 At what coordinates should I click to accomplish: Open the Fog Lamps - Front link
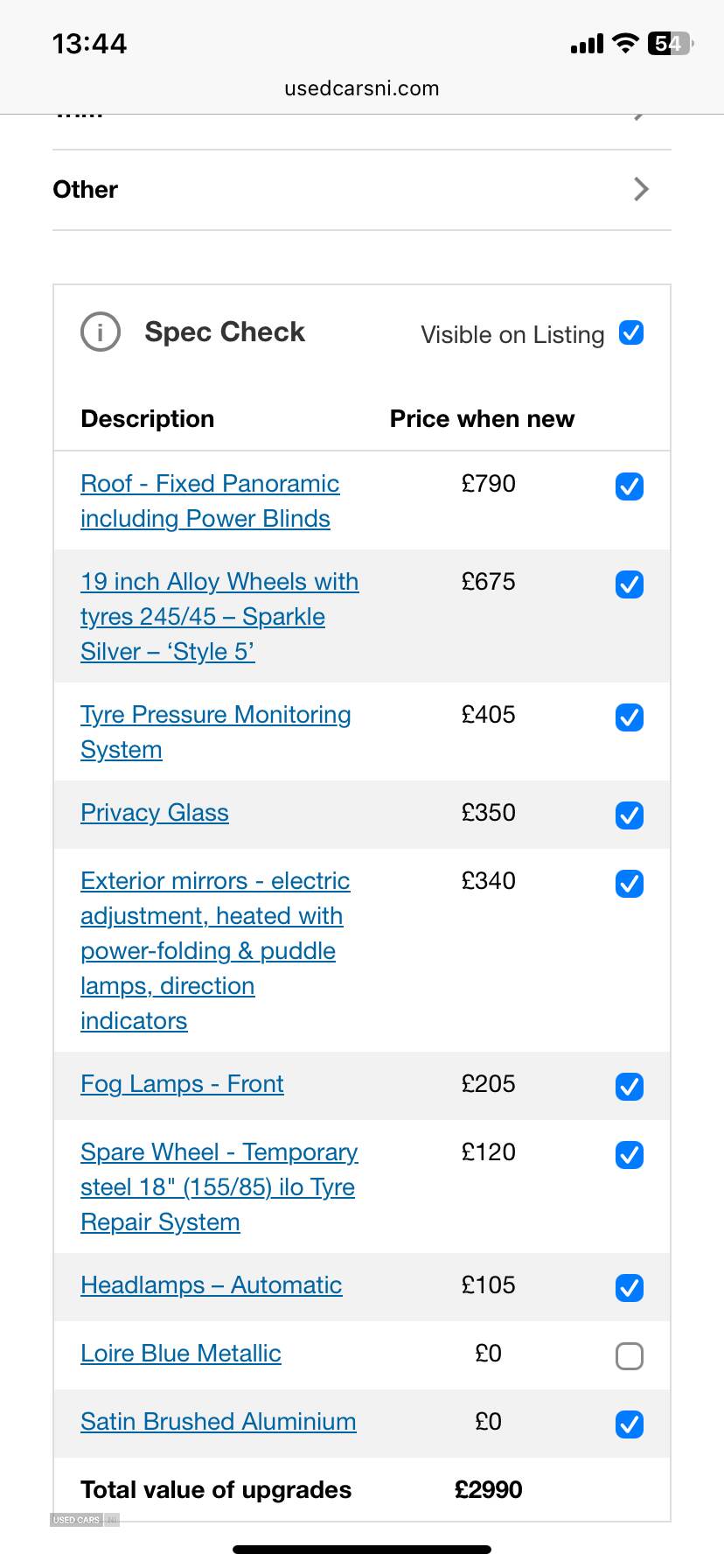click(x=182, y=1084)
